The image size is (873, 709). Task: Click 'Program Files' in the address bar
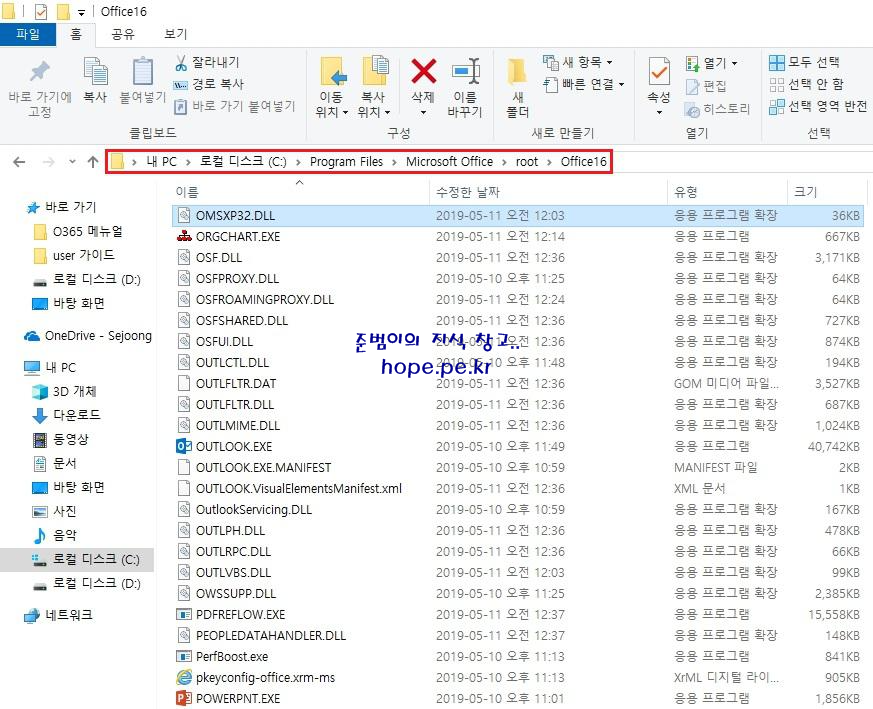click(346, 162)
